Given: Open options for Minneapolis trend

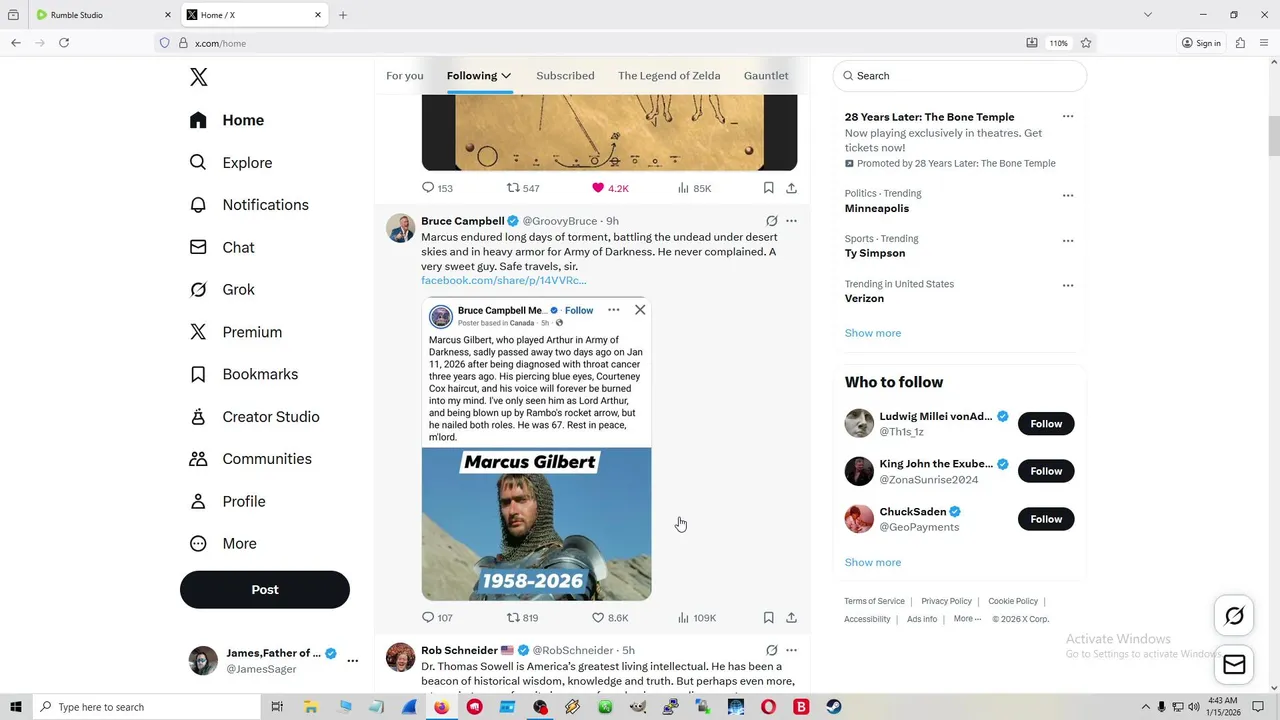Looking at the screenshot, I should click(1068, 195).
